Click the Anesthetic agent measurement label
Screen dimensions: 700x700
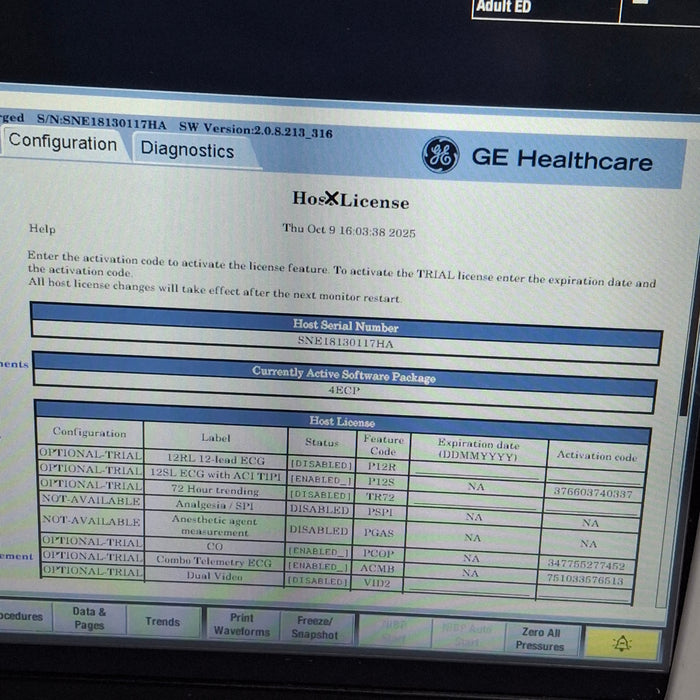click(x=214, y=526)
